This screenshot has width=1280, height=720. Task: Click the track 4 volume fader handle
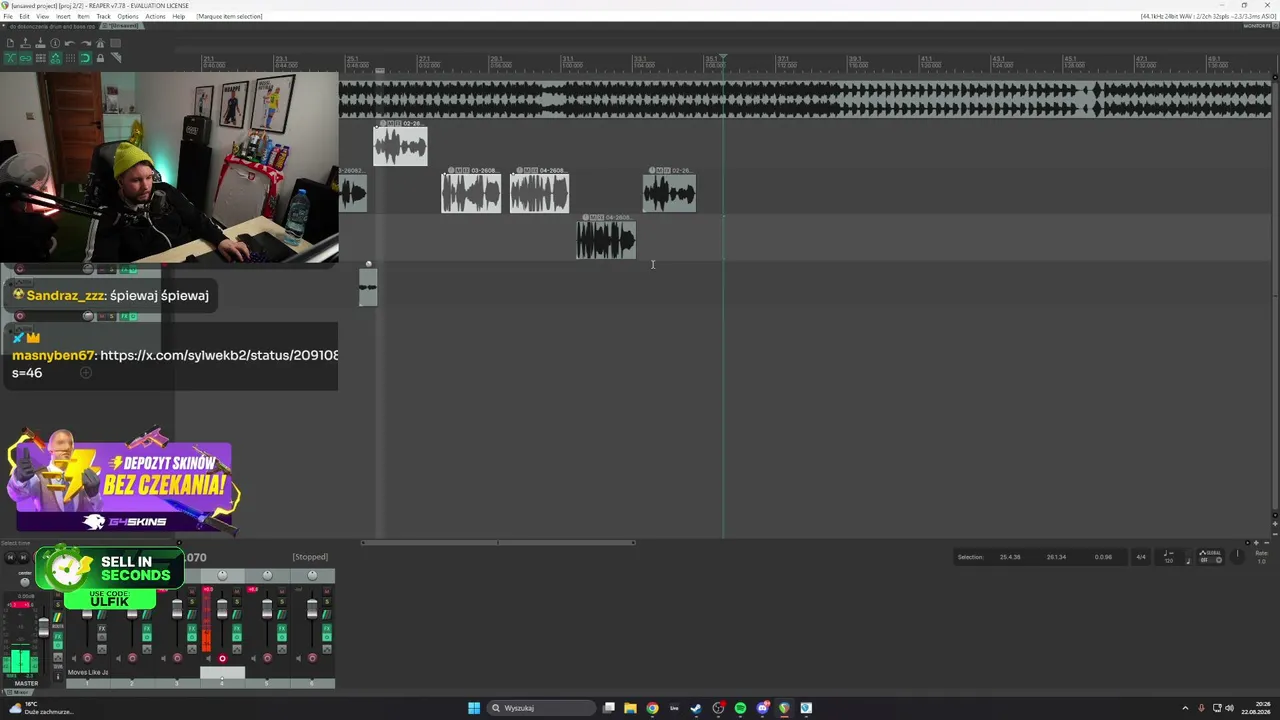pos(222,608)
